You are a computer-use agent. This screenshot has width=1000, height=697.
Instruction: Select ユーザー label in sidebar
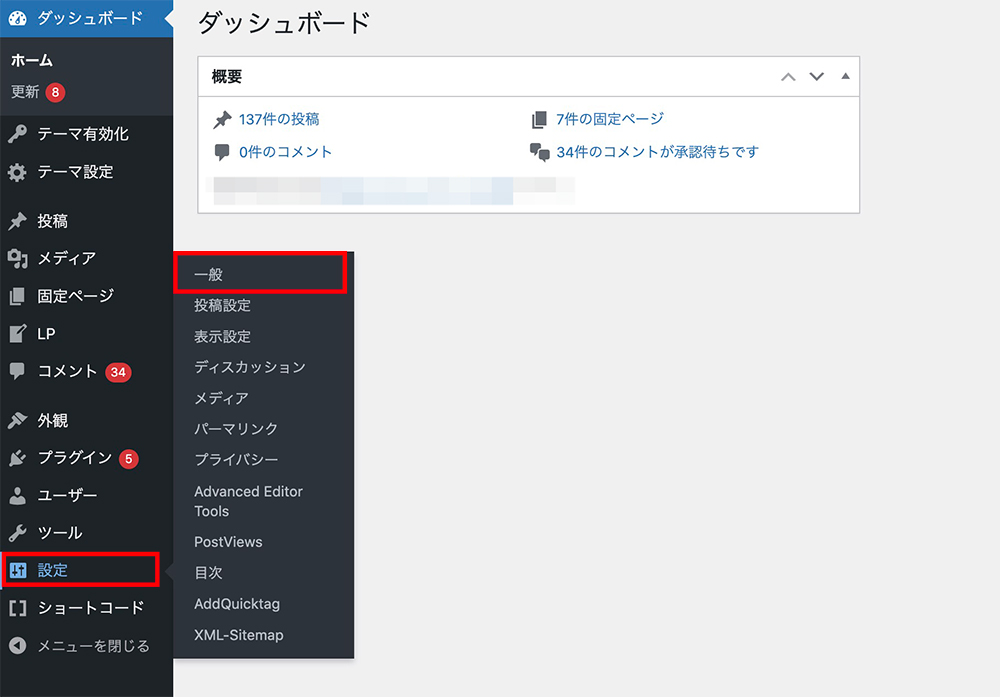coord(67,495)
